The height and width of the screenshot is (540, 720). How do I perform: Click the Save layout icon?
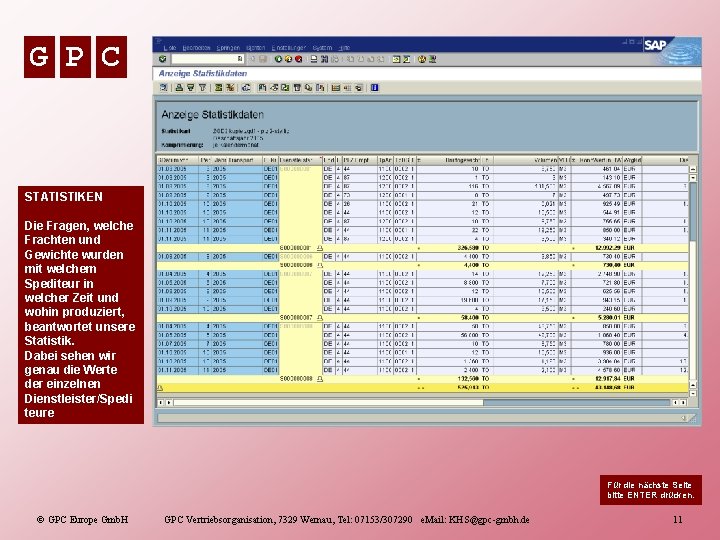[359, 88]
